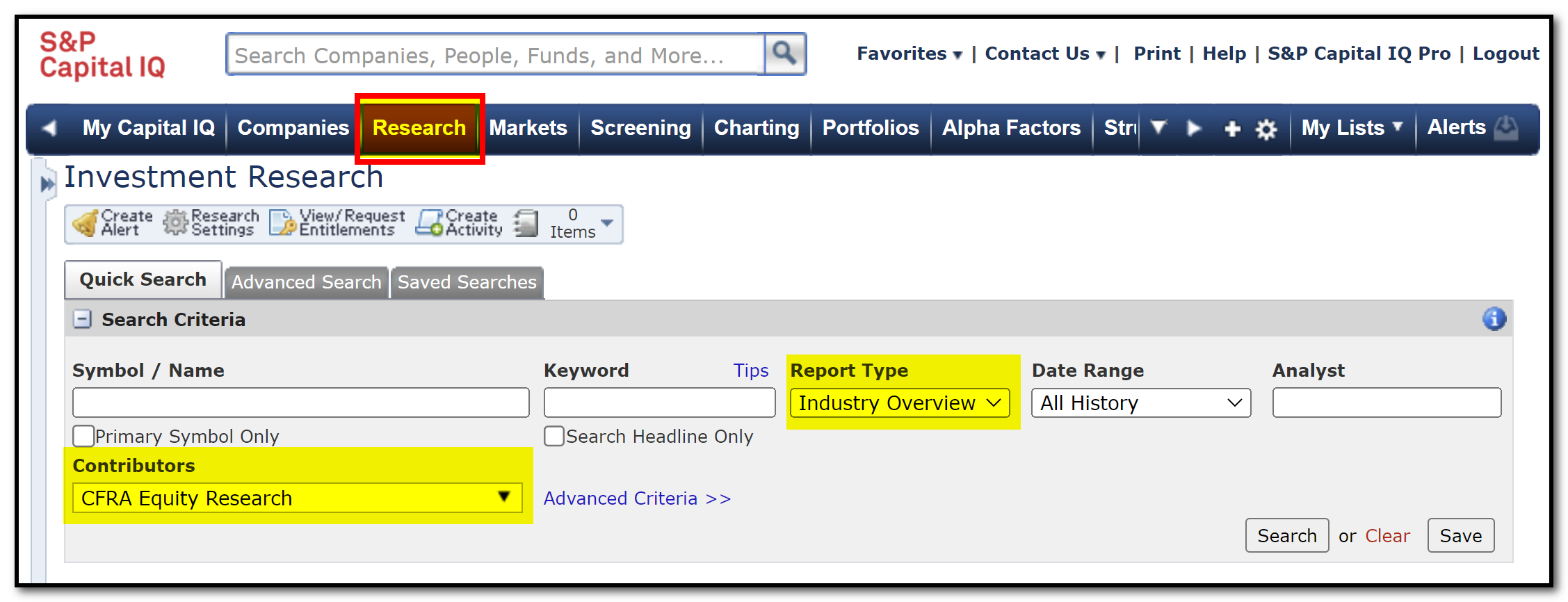This screenshot has width=1568, height=602.
Task: Open Research Settings gear icon
Action: click(175, 223)
